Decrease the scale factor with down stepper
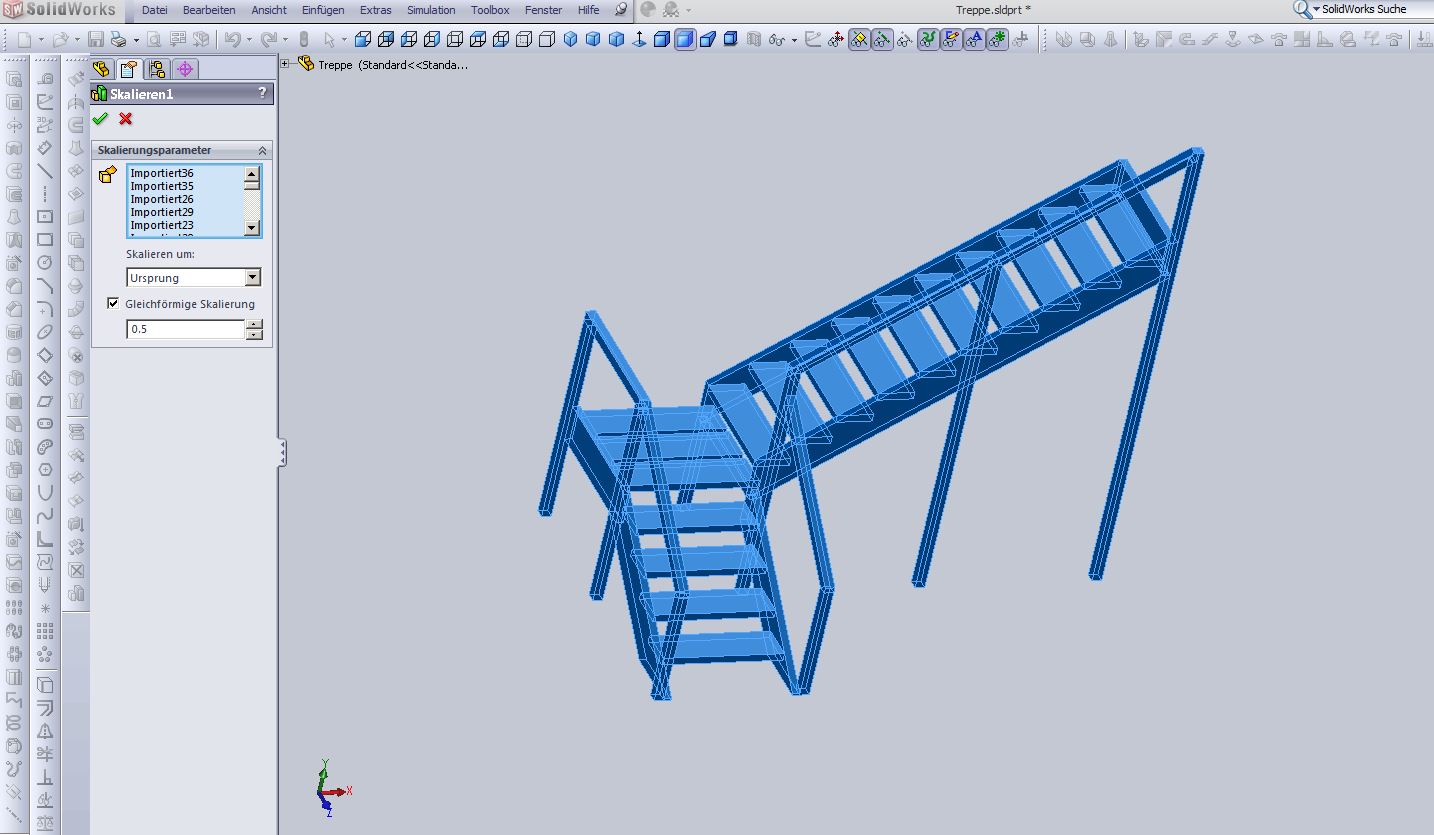The width and height of the screenshot is (1434, 835). pyautogui.click(x=254, y=334)
